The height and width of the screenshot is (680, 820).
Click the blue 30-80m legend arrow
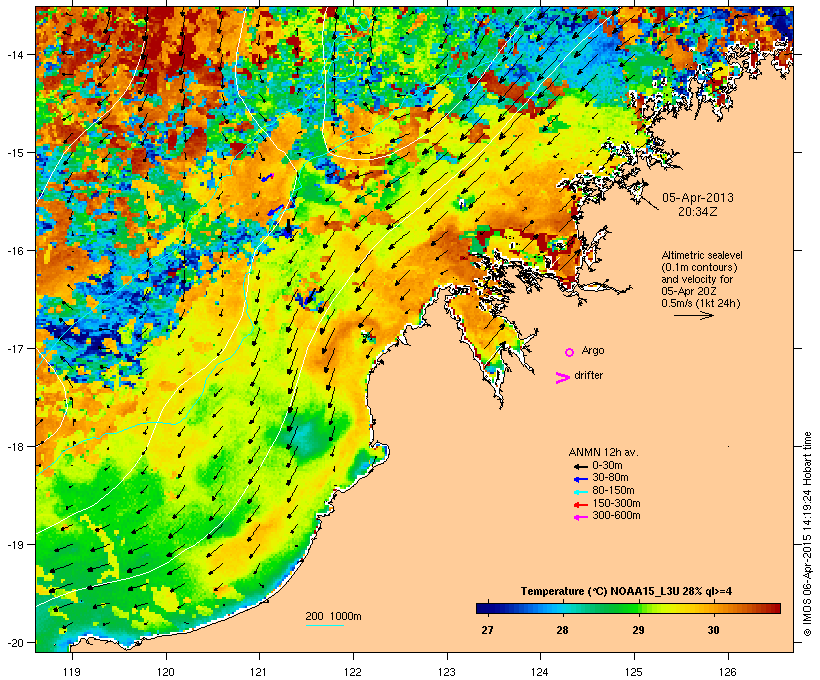pos(581,479)
